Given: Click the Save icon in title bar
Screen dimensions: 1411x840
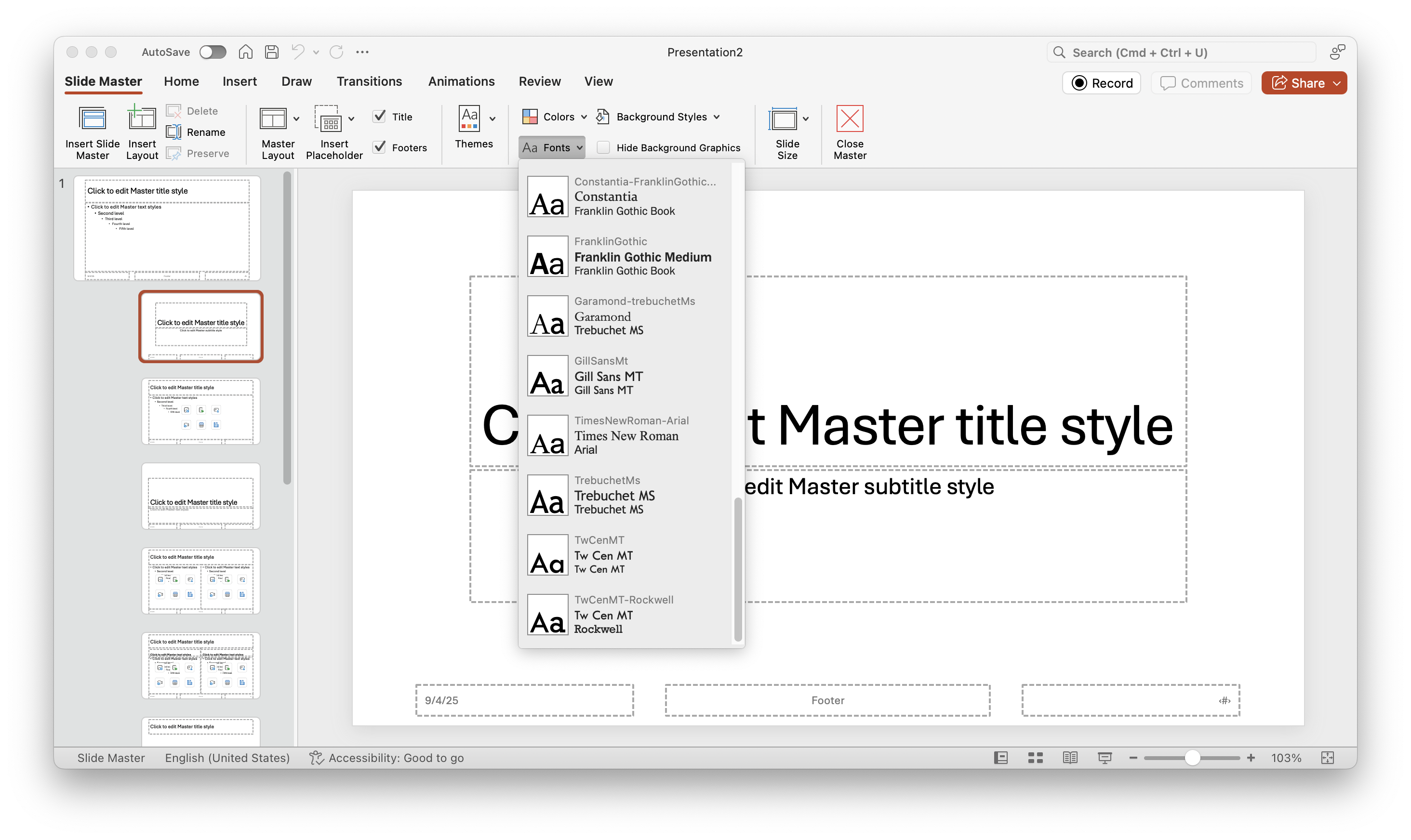Looking at the screenshot, I should coord(272,52).
